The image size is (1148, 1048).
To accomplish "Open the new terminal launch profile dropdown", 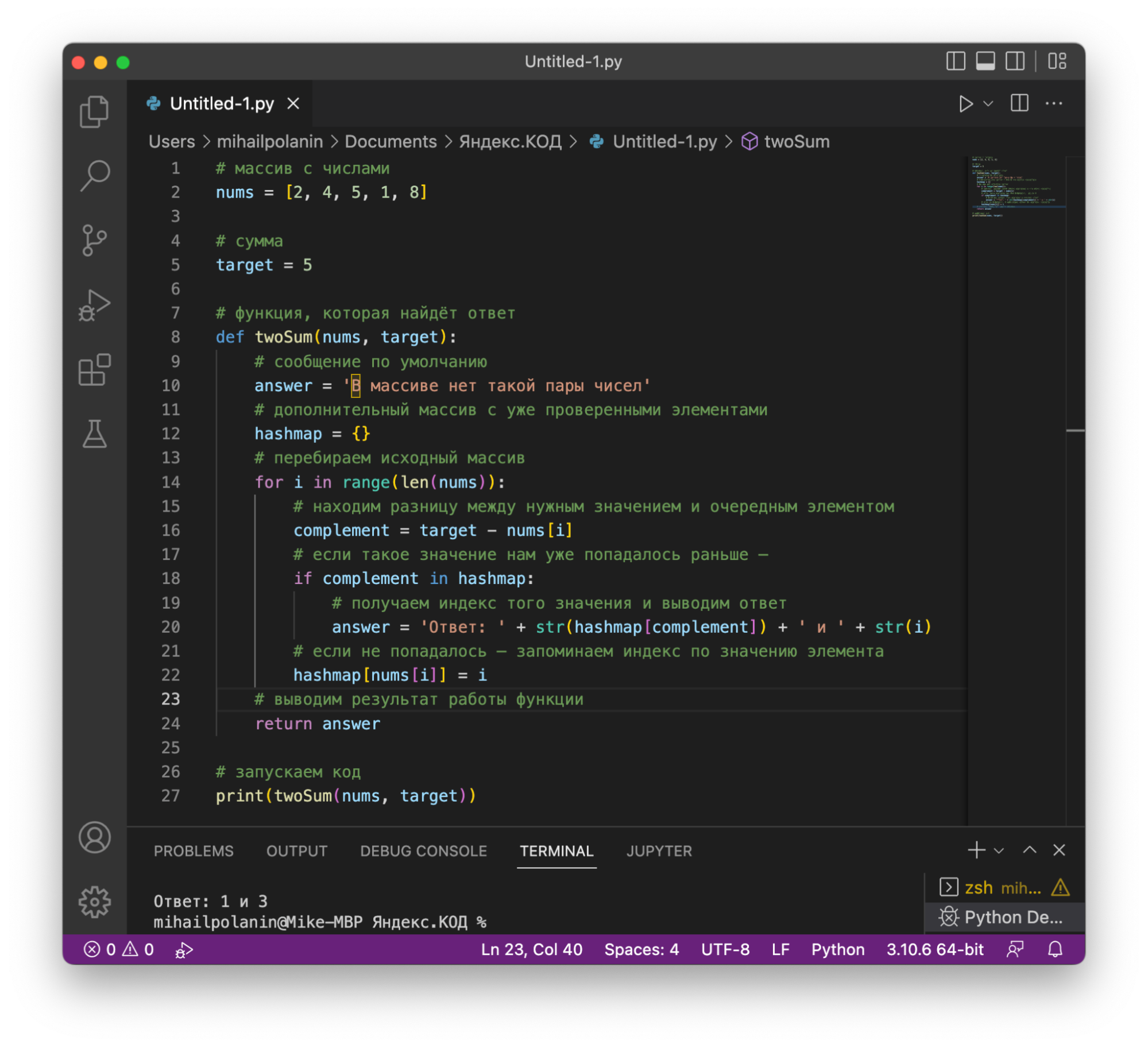I will pos(999,850).
